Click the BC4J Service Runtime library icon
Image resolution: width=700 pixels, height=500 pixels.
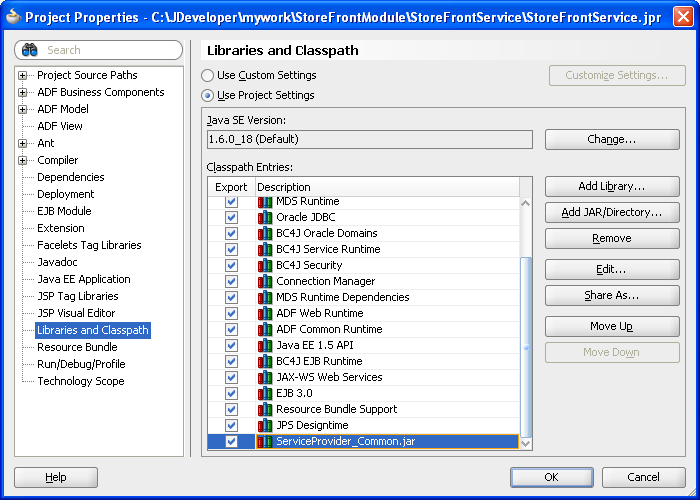[x=265, y=249]
